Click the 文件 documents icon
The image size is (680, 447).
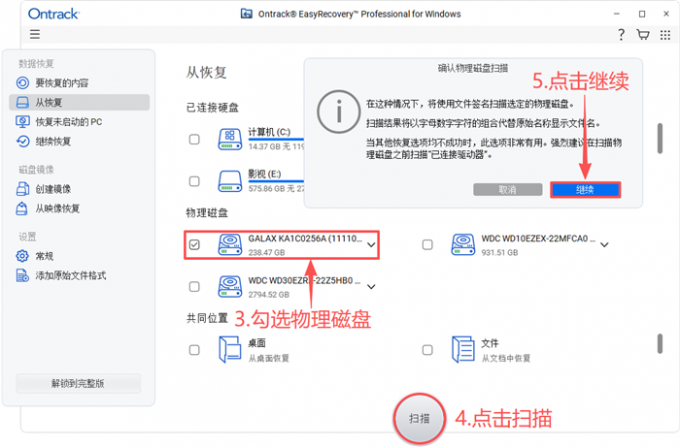[463, 349]
